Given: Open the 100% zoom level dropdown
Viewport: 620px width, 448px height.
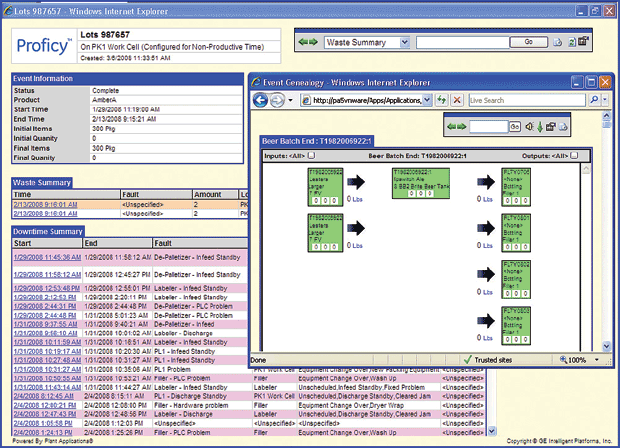Looking at the screenshot, I should [597, 360].
